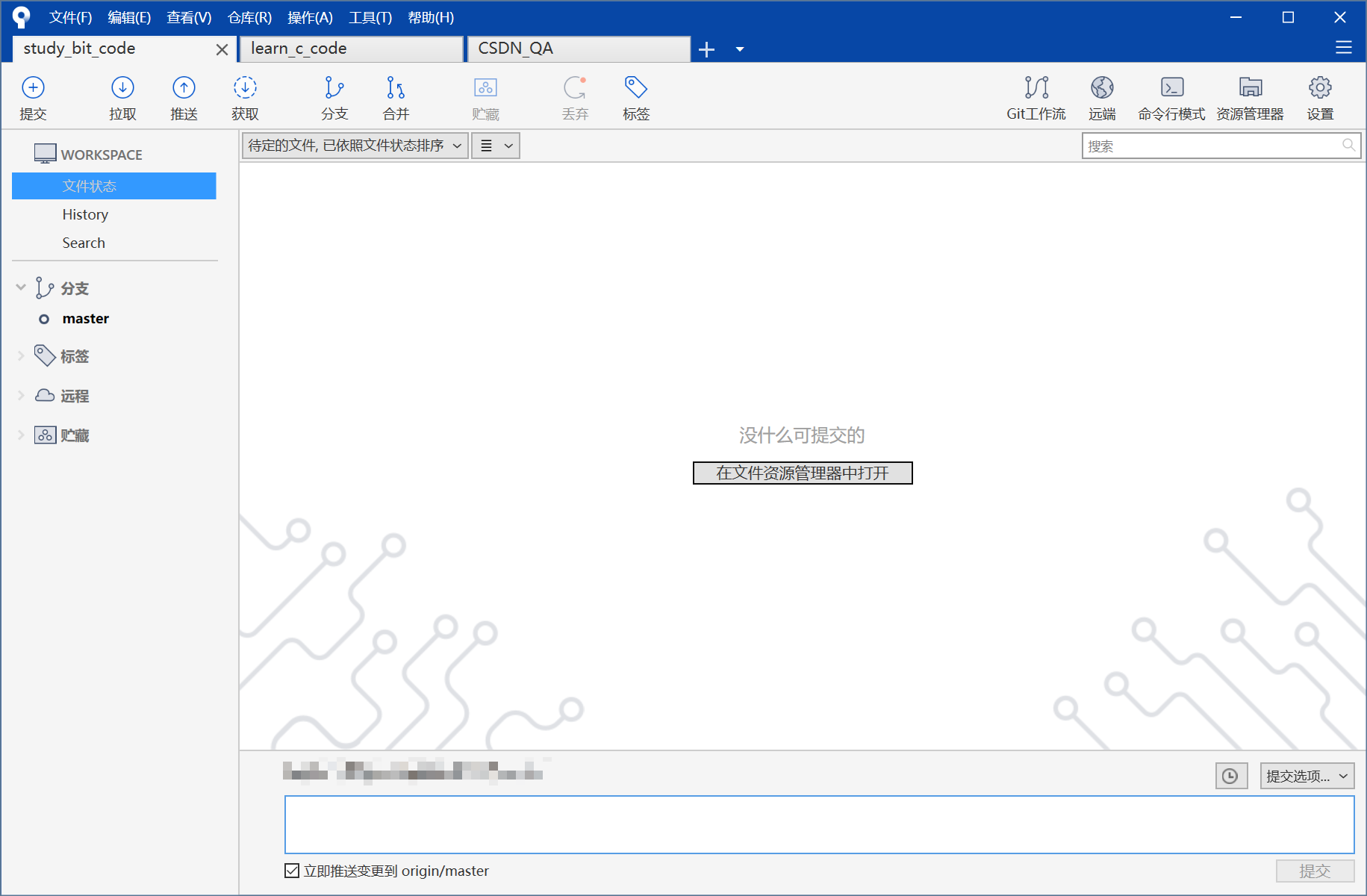Open the list view mode dropdown
Image resolution: width=1367 pixels, height=896 pixels.
pyautogui.click(x=496, y=146)
